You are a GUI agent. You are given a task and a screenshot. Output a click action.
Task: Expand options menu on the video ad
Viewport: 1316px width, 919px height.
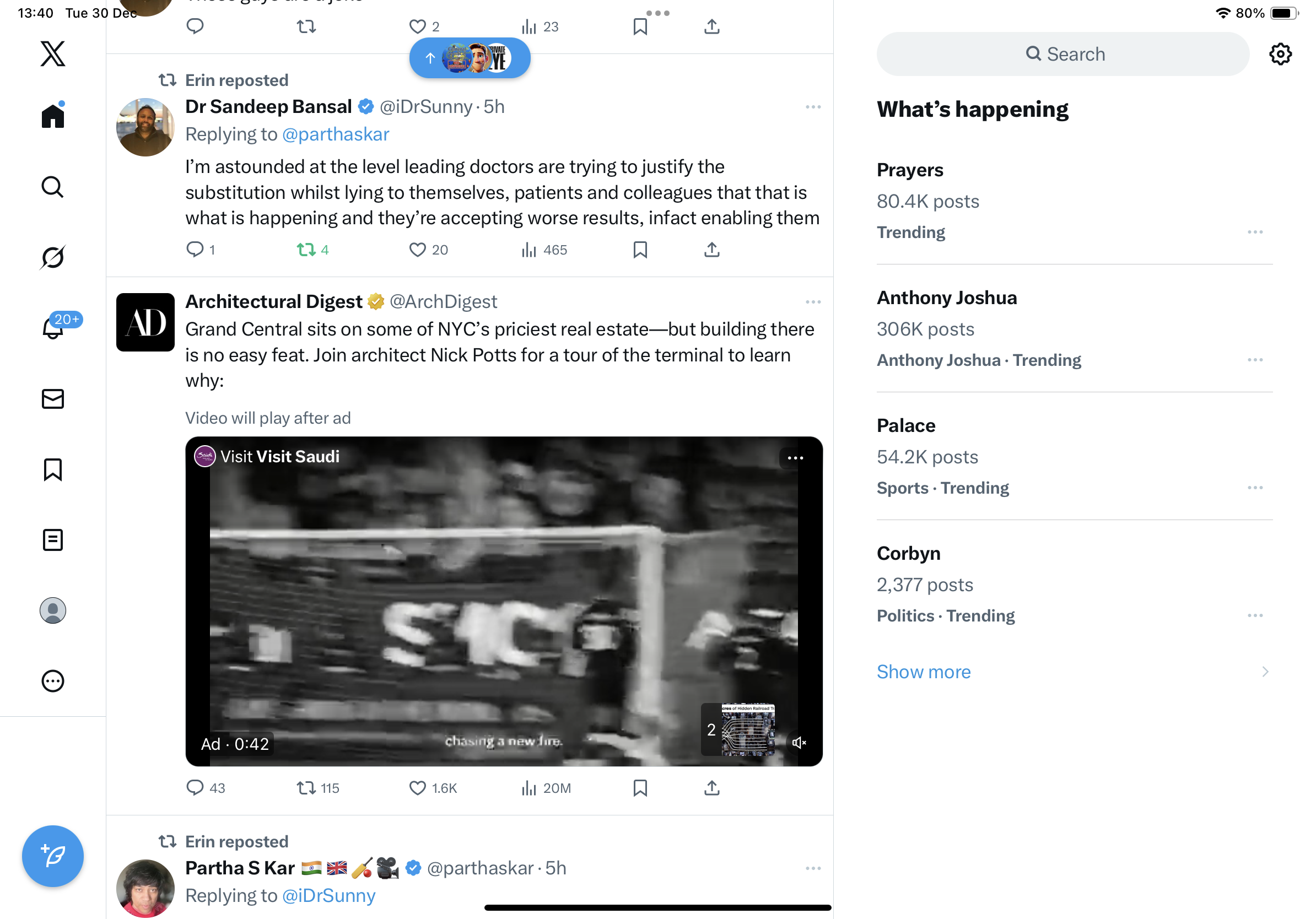[x=795, y=458]
